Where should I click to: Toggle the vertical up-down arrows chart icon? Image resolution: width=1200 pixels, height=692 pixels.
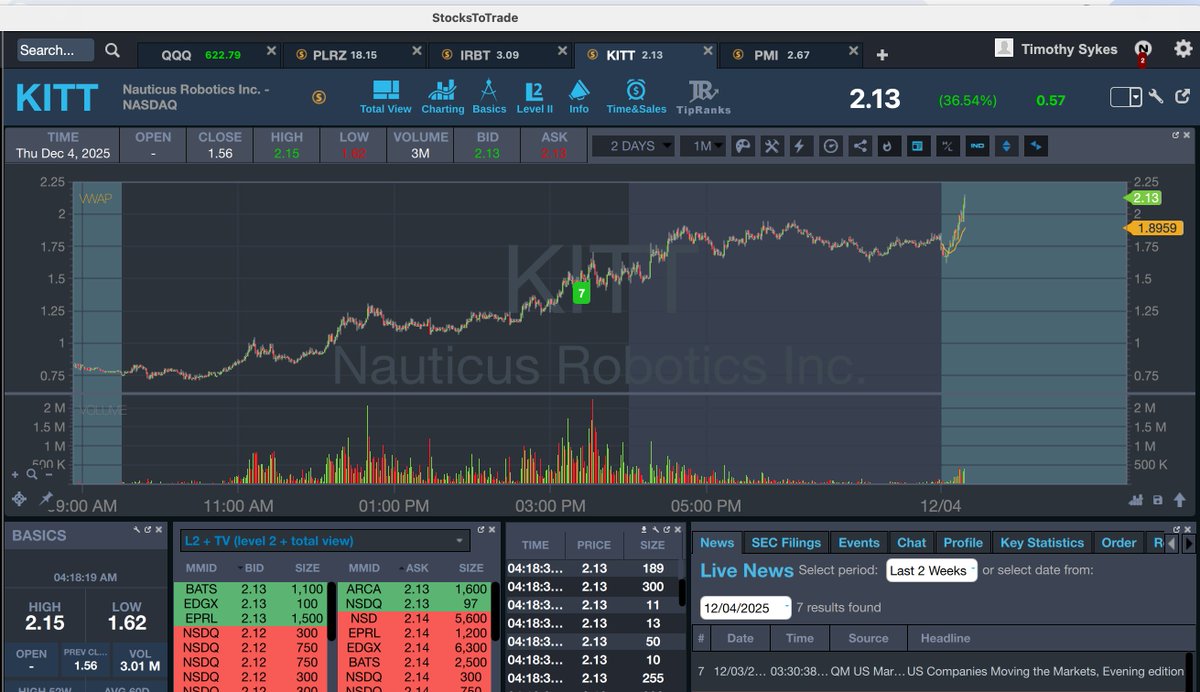click(1006, 146)
